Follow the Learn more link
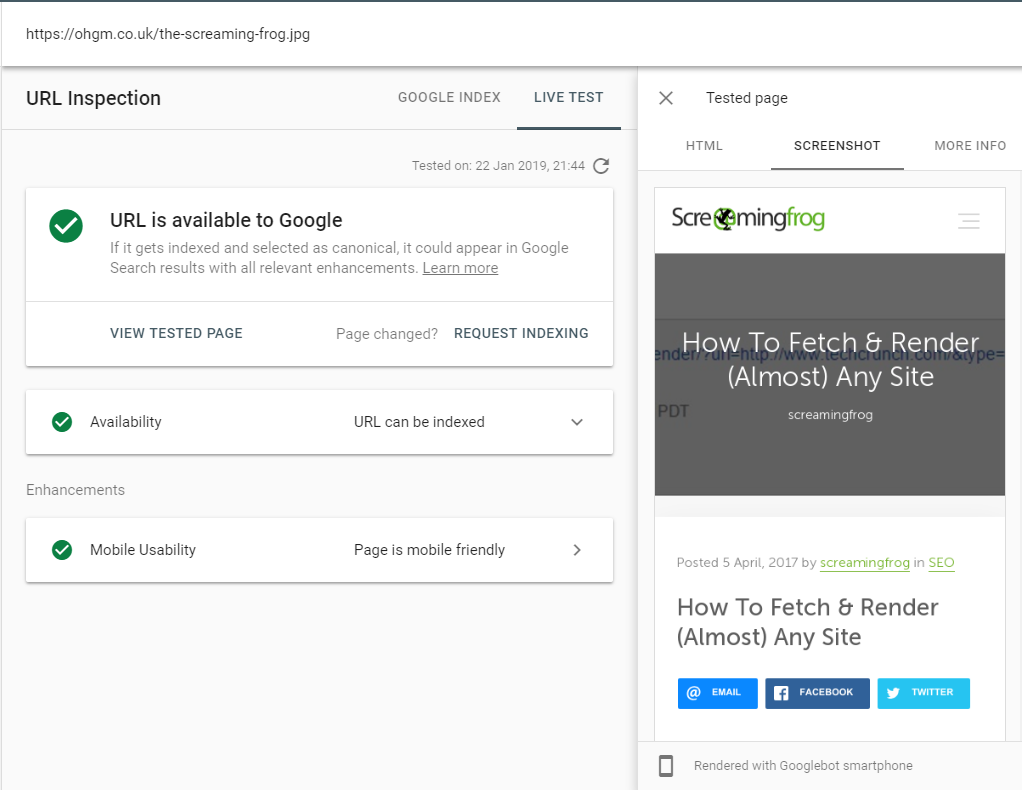This screenshot has width=1022, height=790. (460, 268)
